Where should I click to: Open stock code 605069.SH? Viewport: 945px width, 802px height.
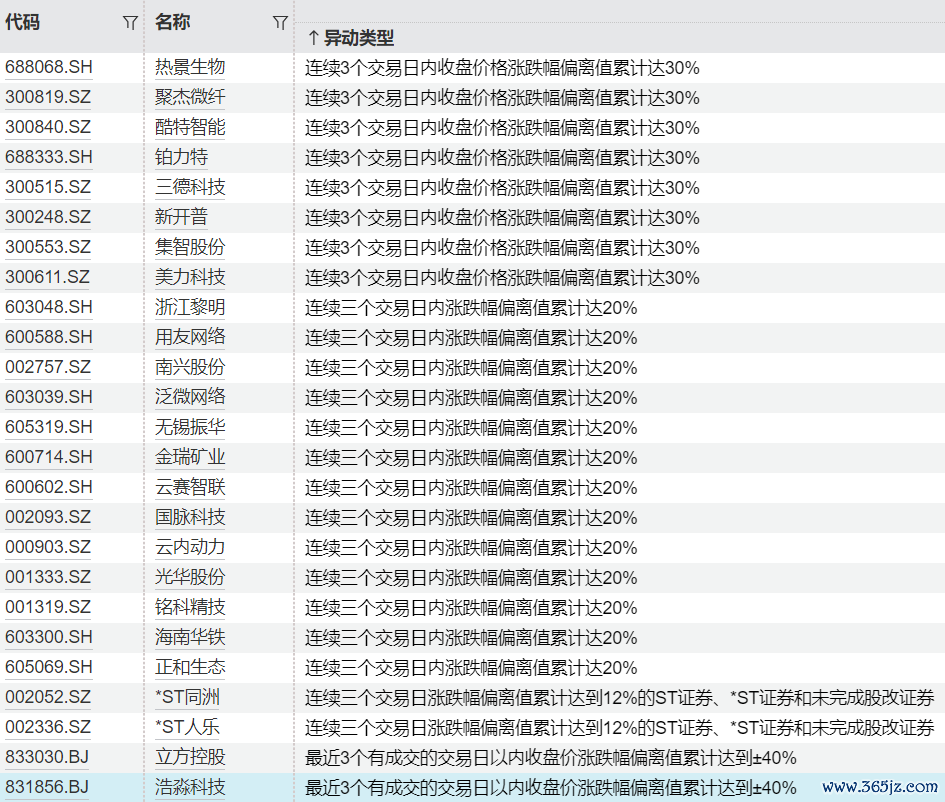pos(49,667)
